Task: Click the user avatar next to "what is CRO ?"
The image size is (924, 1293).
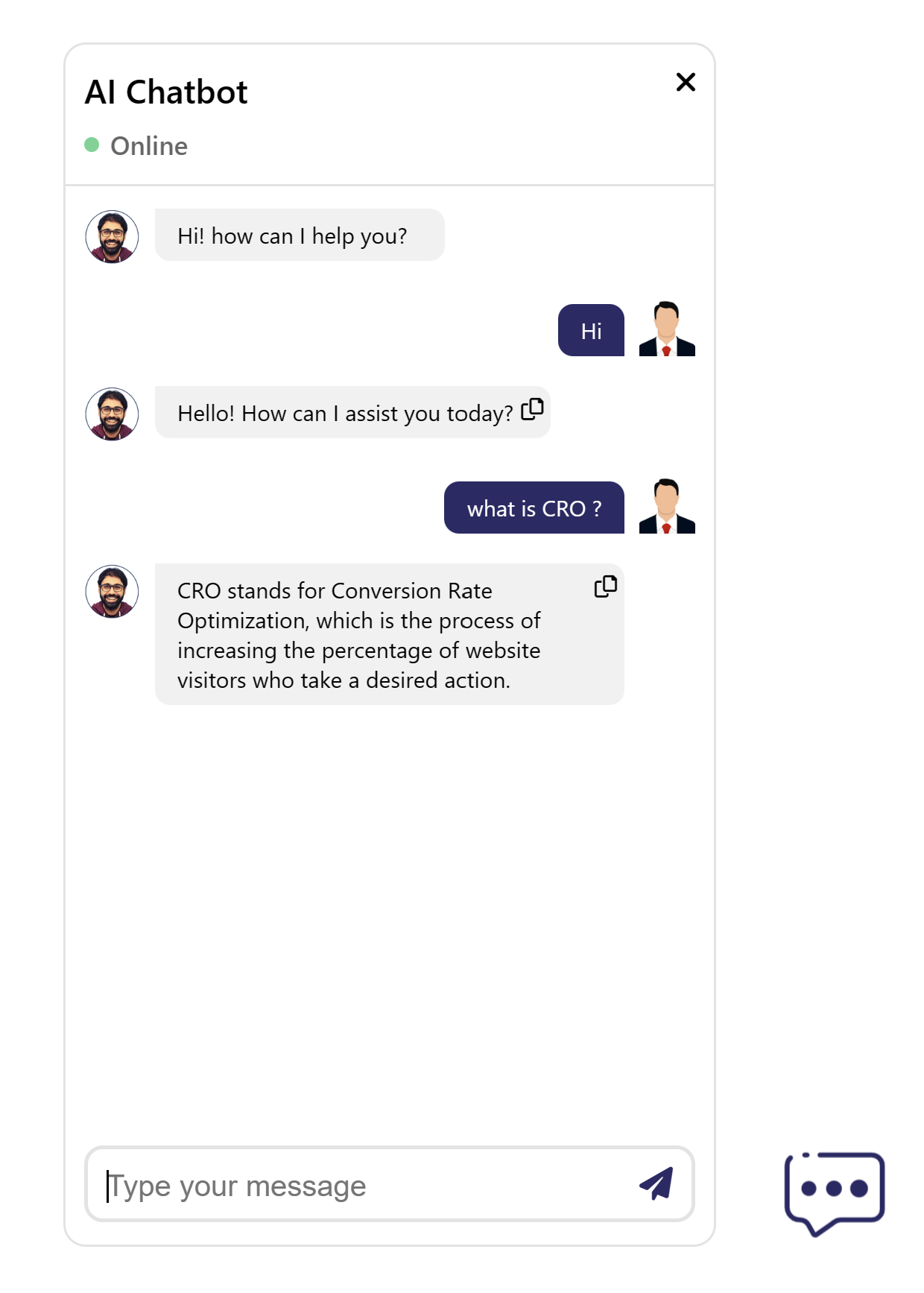Action: point(667,508)
